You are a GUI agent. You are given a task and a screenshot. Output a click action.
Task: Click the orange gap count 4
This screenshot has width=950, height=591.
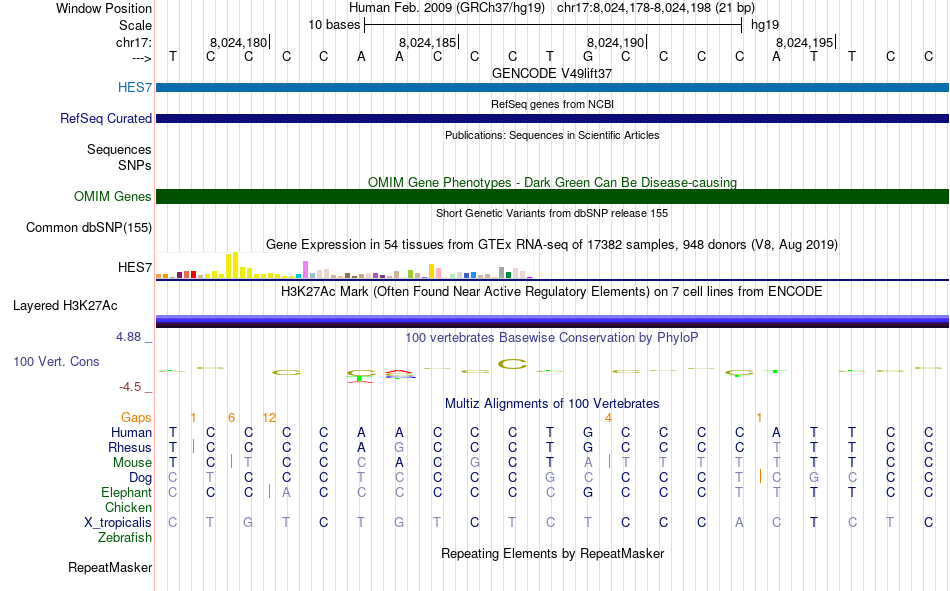click(x=608, y=418)
